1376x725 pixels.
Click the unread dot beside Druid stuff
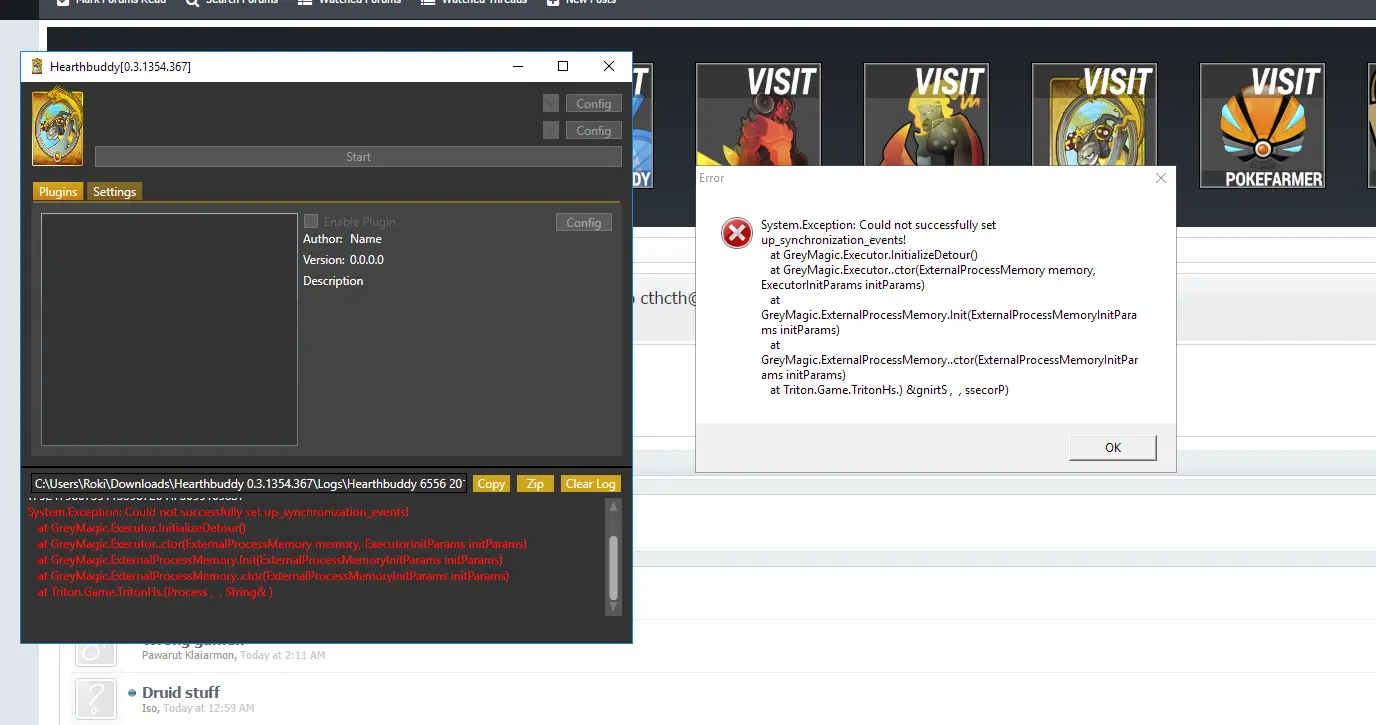pyautogui.click(x=132, y=693)
